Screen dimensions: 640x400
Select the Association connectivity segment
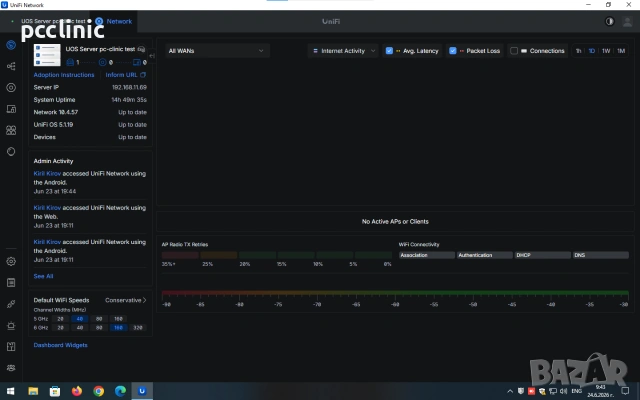click(x=427, y=255)
